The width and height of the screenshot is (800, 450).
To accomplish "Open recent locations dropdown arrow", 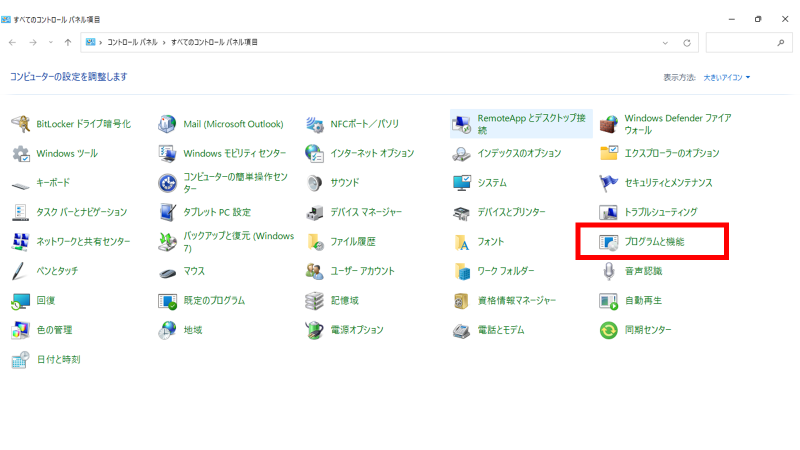I will click(x=51, y=42).
